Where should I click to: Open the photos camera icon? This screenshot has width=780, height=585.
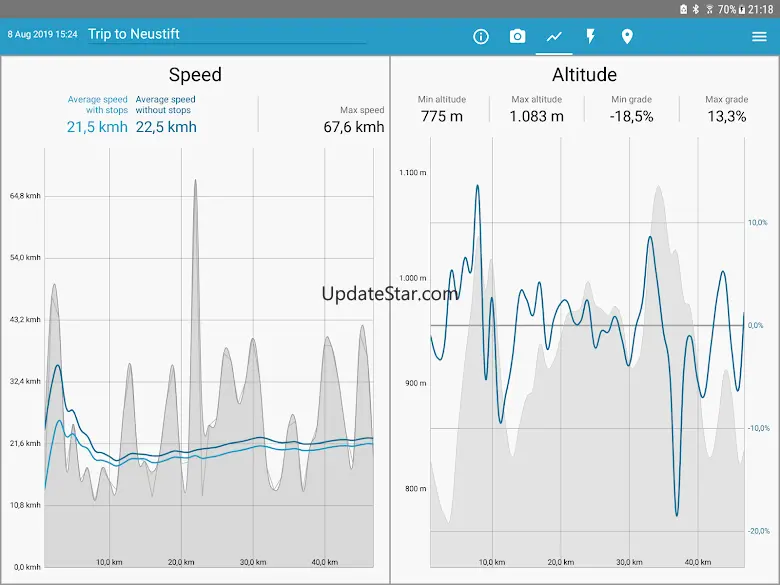click(x=517, y=37)
